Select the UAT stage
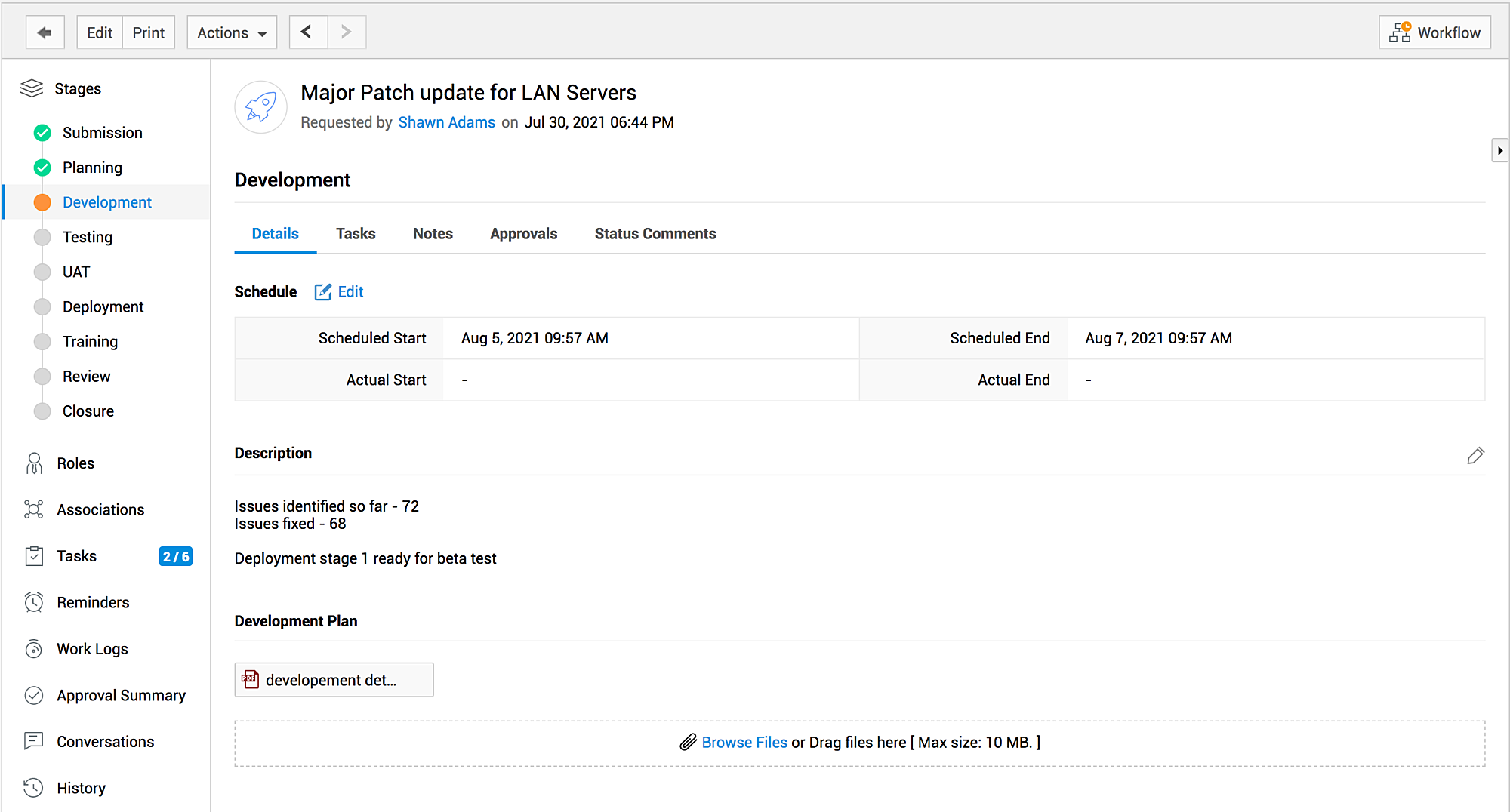Viewport: 1510px width, 812px height. click(76, 272)
